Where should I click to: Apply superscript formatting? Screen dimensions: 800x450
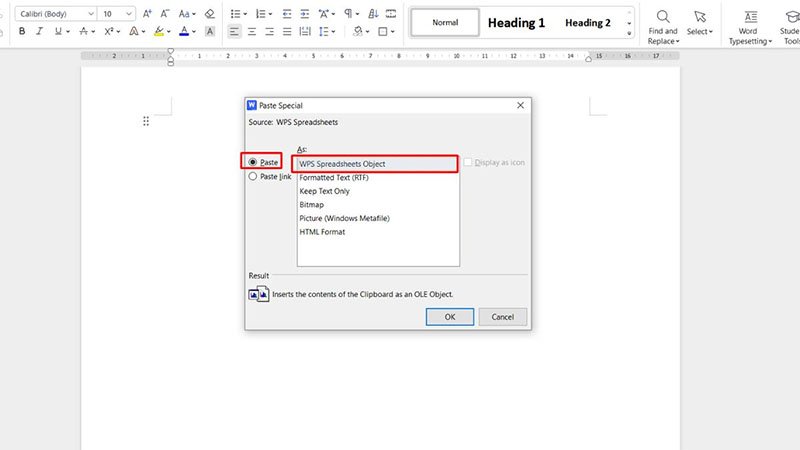coord(109,32)
